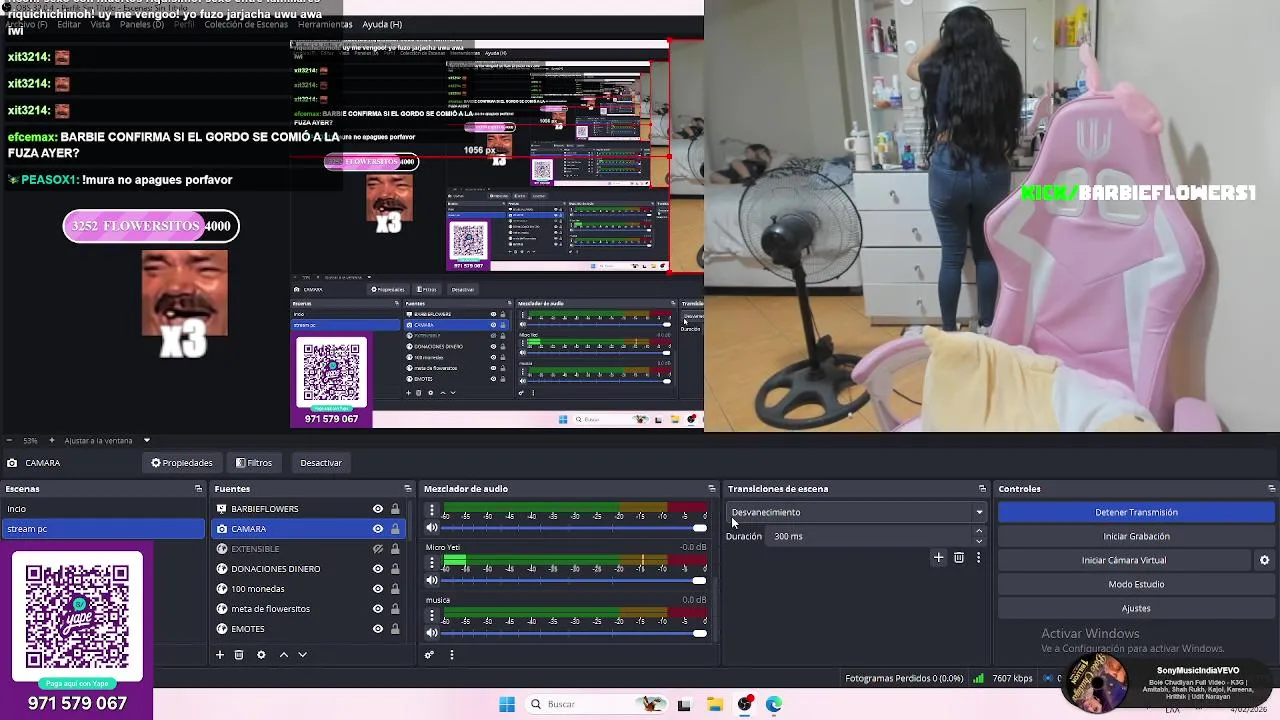Remove selected source with trash icon
This screenshot has width=1280, height=720.
point(239,655)
